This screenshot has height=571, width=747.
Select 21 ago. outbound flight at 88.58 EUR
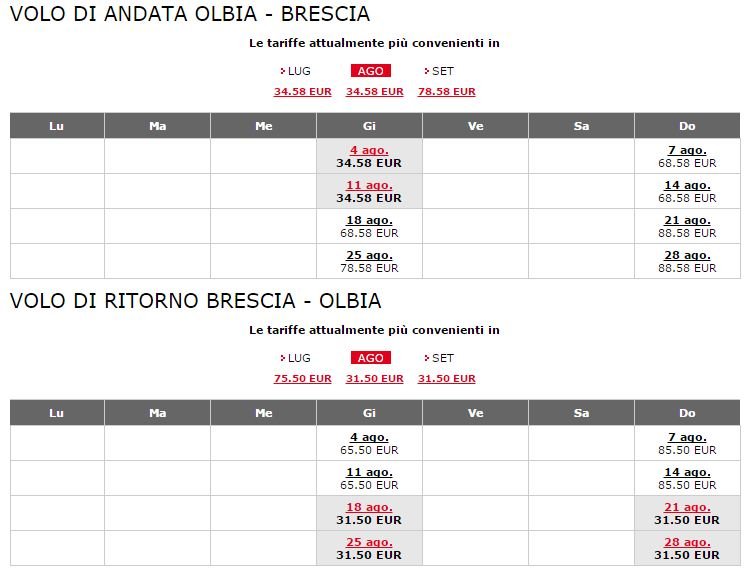point(687,220)
